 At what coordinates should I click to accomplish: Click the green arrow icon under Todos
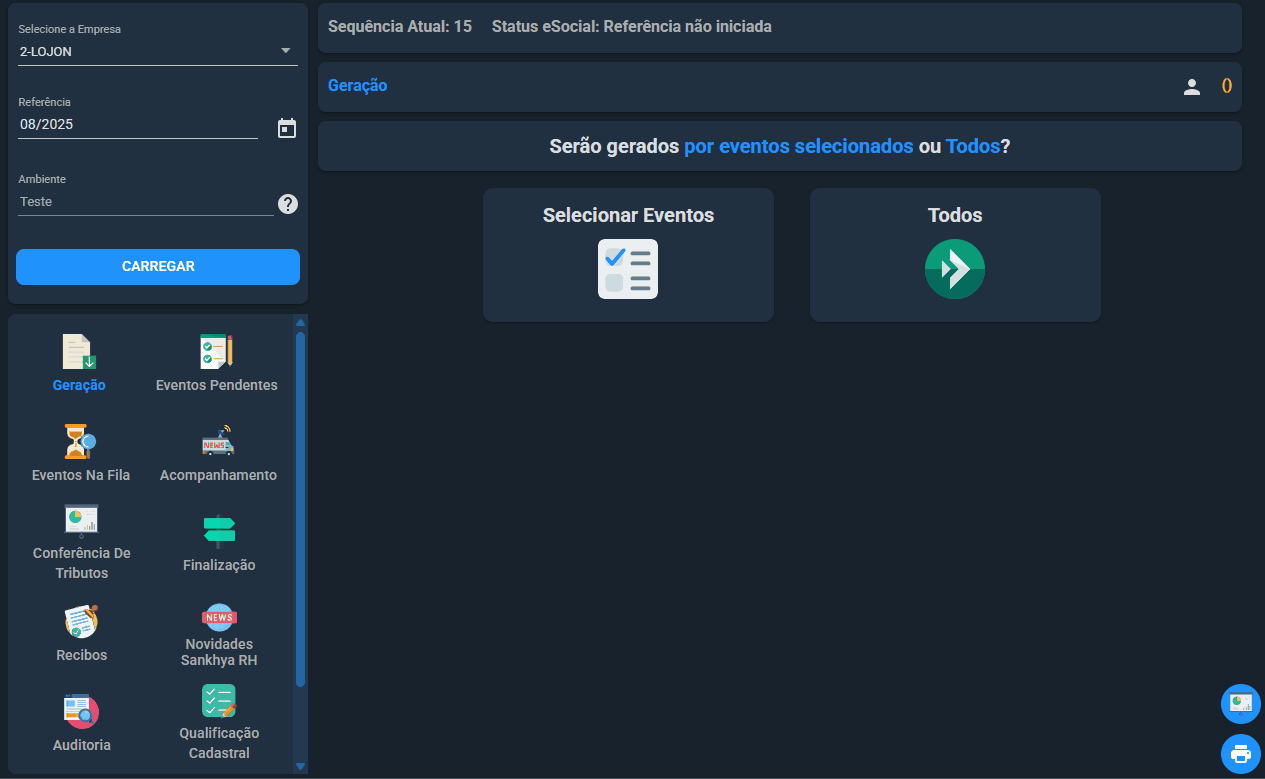(955, 269)
